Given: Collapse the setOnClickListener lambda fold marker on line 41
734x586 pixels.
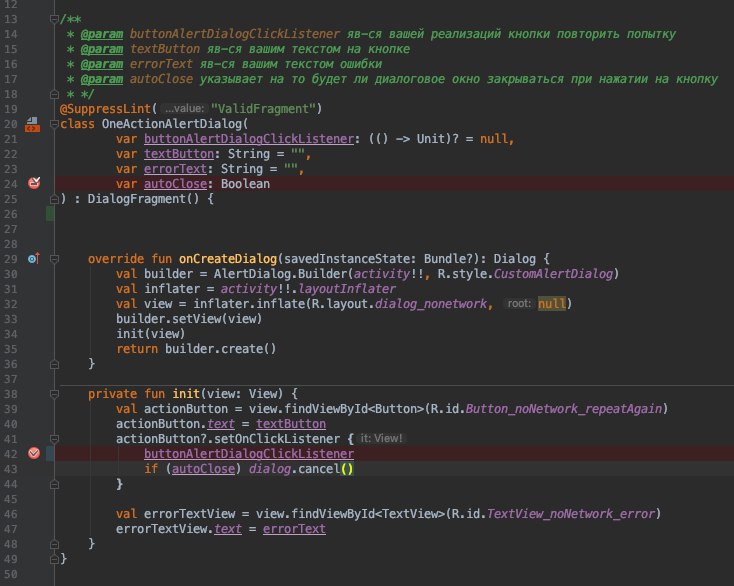Looking at the screenshot, I should pyautogui.click(x=54, y=439).
